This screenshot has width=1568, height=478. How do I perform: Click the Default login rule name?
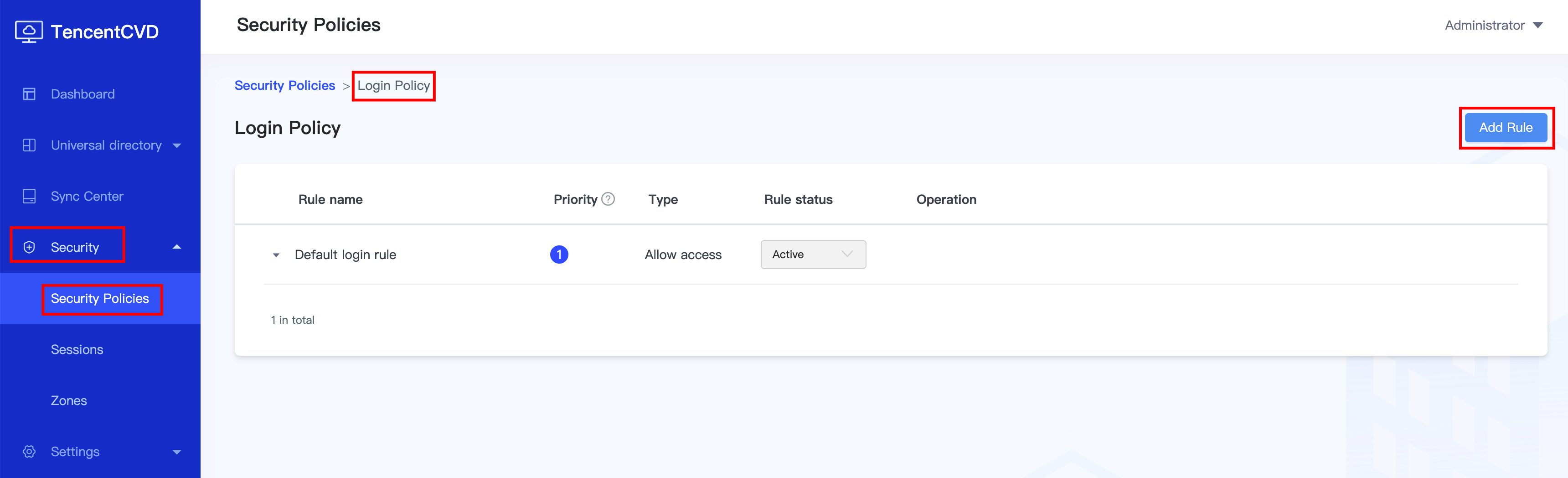click(x=345, y=255)
